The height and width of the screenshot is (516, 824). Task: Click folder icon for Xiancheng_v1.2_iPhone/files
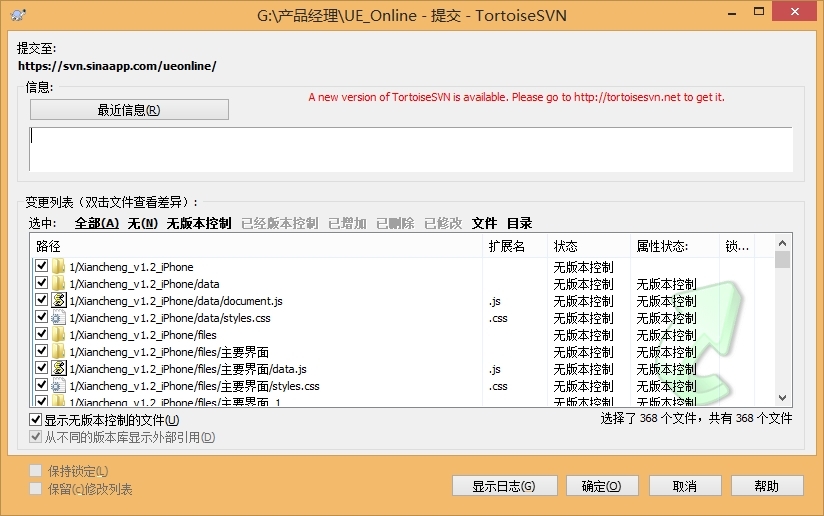click(x=58, y=335)
